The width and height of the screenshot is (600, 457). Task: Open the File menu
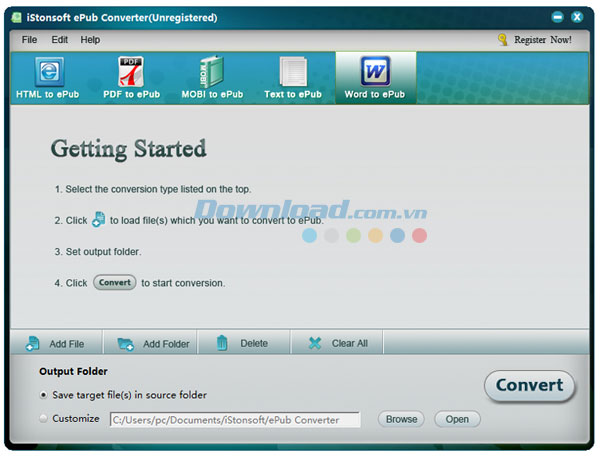(x=29, y=40)
